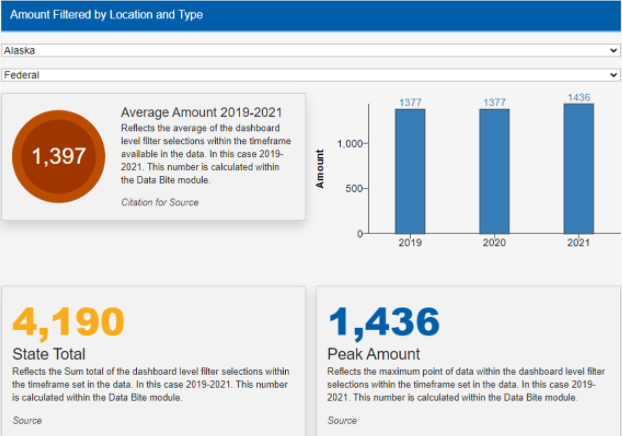622x436 pixels.
Task: Click the orange 1,397 average circle
Action: [x=58, y=157]
